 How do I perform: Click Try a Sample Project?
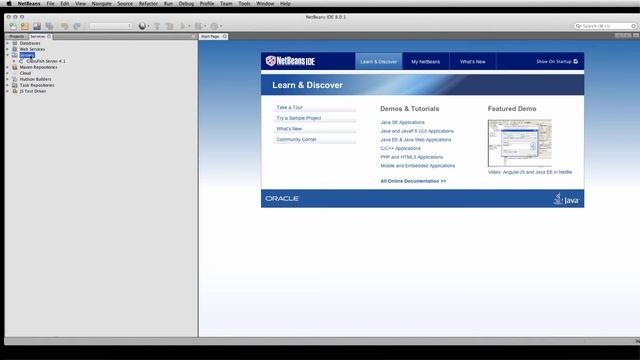299,118
